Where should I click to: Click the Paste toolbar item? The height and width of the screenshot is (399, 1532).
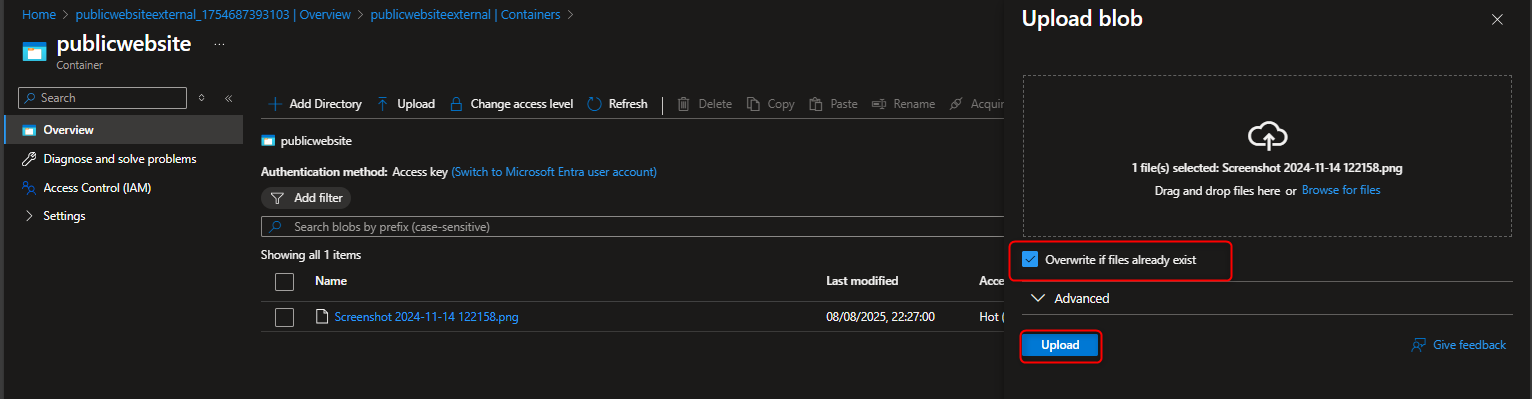coord(833,104)
